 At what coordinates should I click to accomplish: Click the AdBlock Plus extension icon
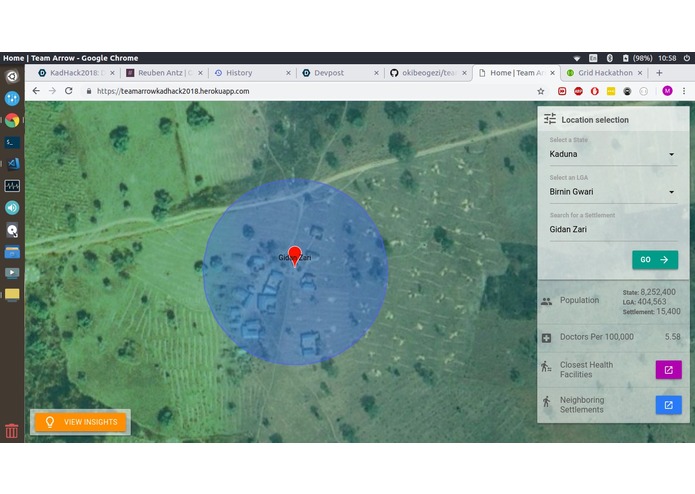[x=578, y=91]
